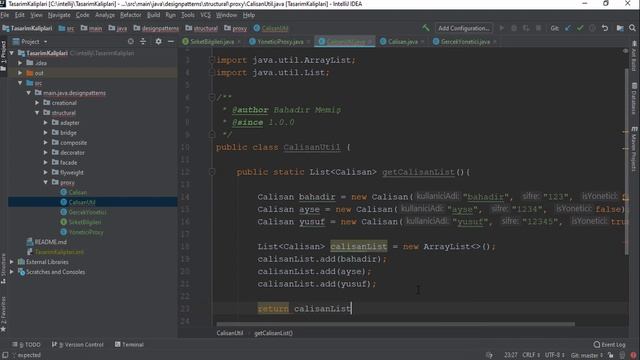
Task: Click the Stop square icon in toolbar
Action: [538, 28]
